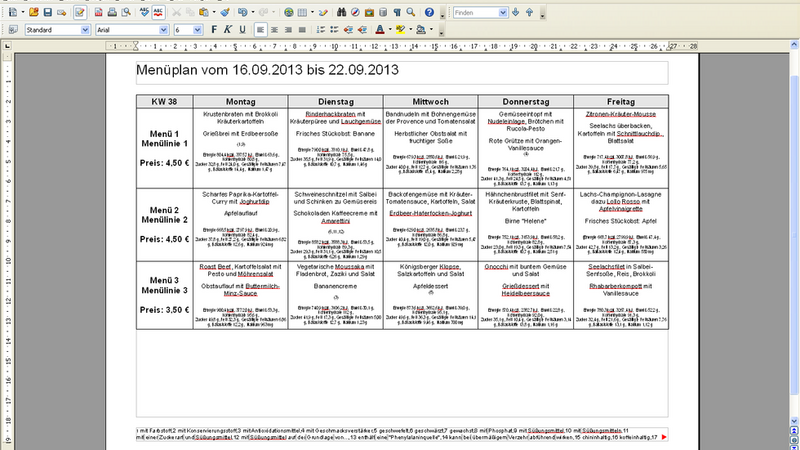Viewport: 800px width, 450px height.
Task: Open the font color palette dropdown
Action: [x=390, y=30]
